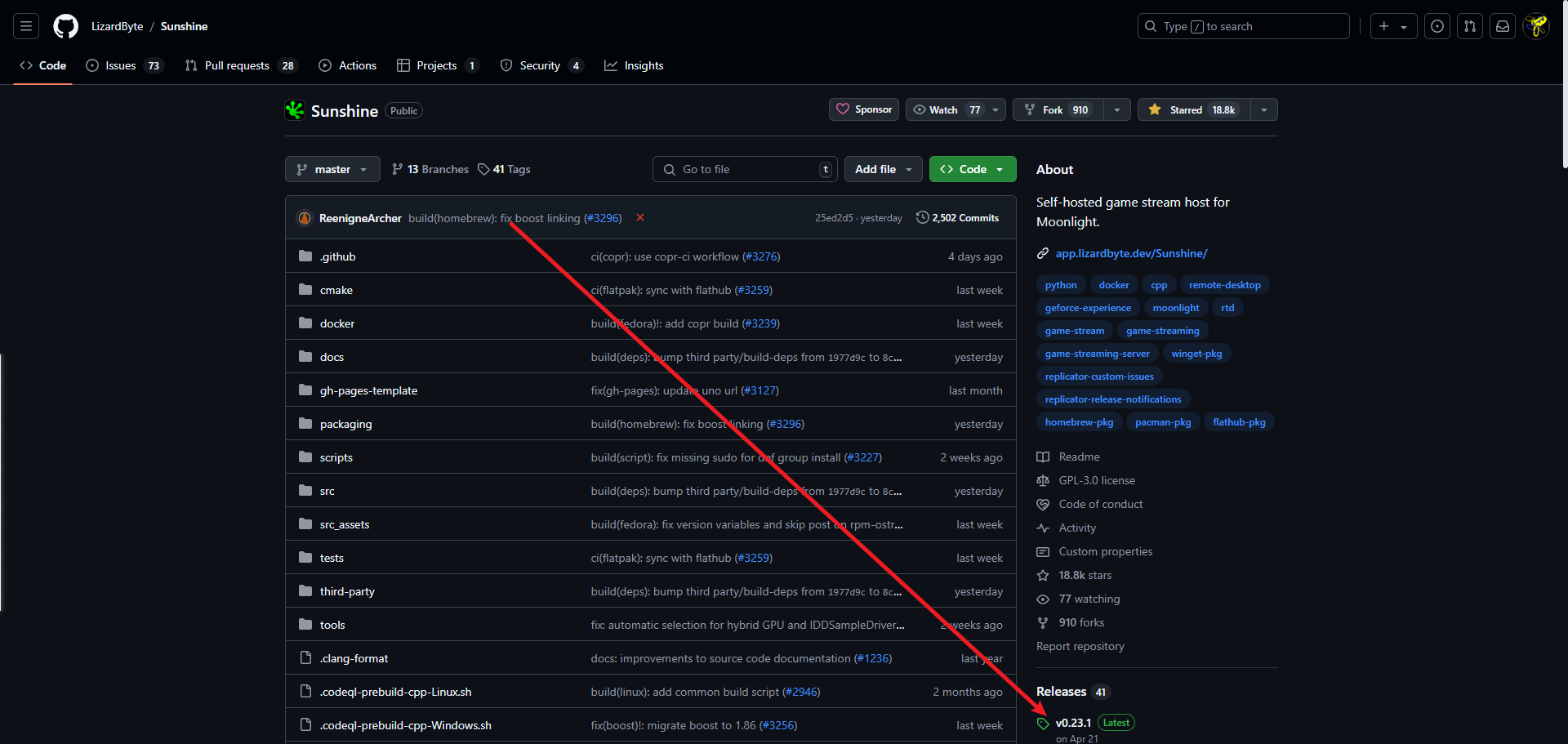1568x744 pixels.
Task: Fork the repository with Fork button
Action: pos(1058,109)
